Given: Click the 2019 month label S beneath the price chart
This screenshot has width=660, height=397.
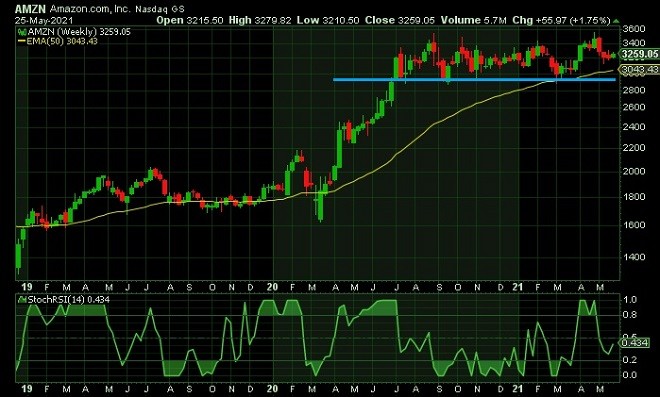Looking at the screenshot, I should [189, 288].
